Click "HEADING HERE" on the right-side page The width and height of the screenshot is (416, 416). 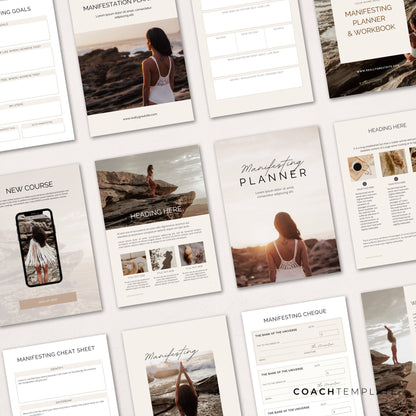(x=387, y=128)
